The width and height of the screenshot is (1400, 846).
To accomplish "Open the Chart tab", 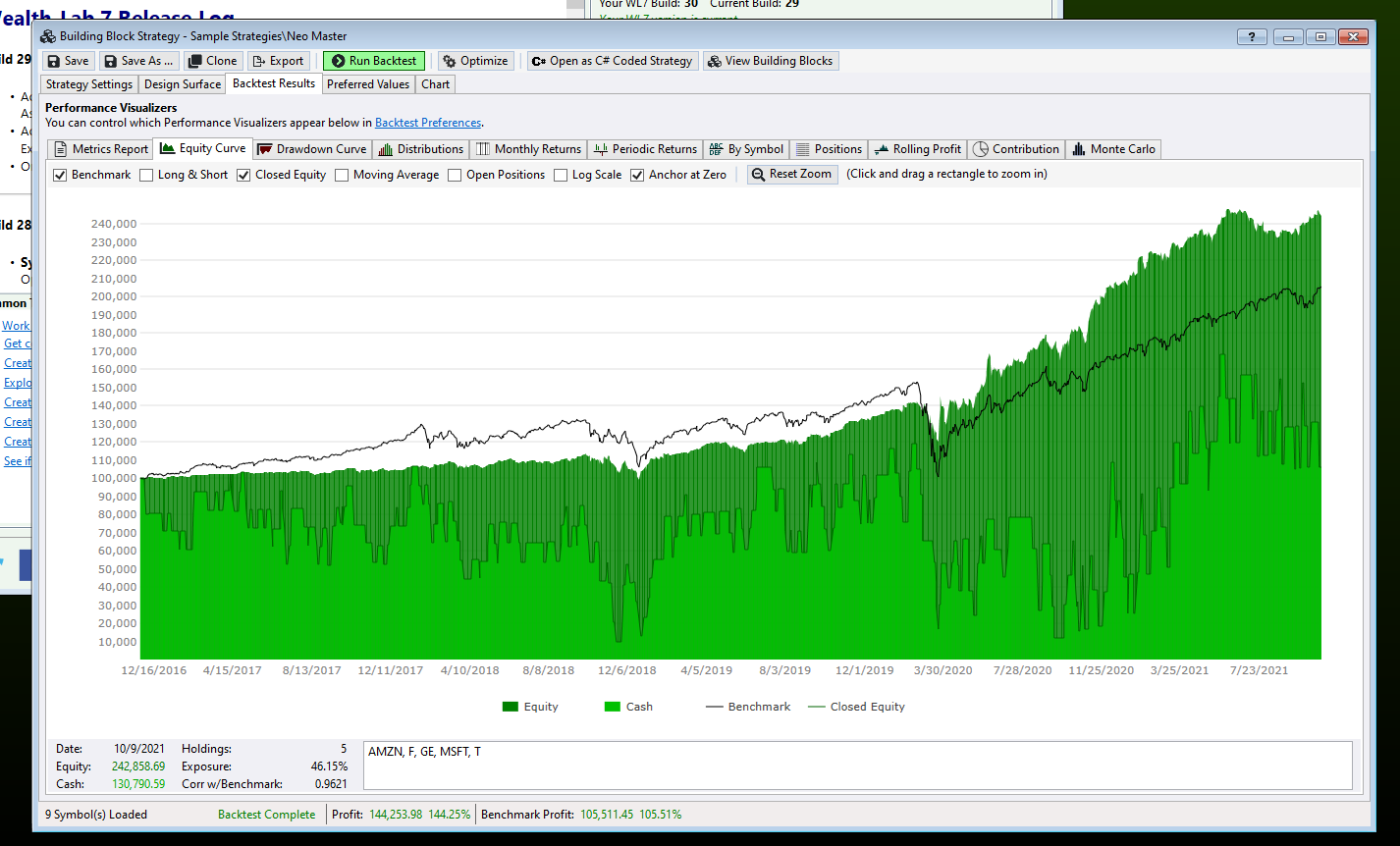I will pyautogui.click(x=436, y=84).
